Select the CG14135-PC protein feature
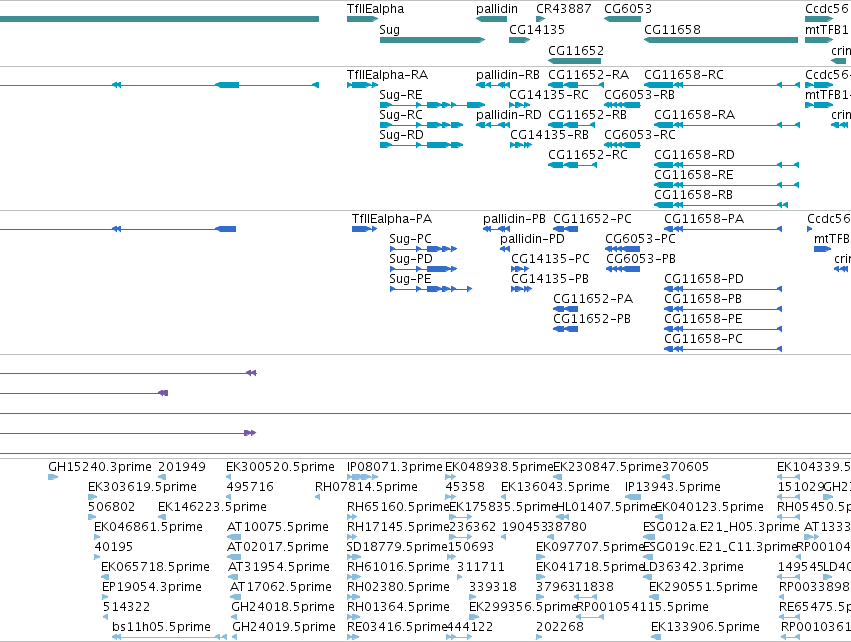Screen dimensions: 851x642 tap(519, 269)
